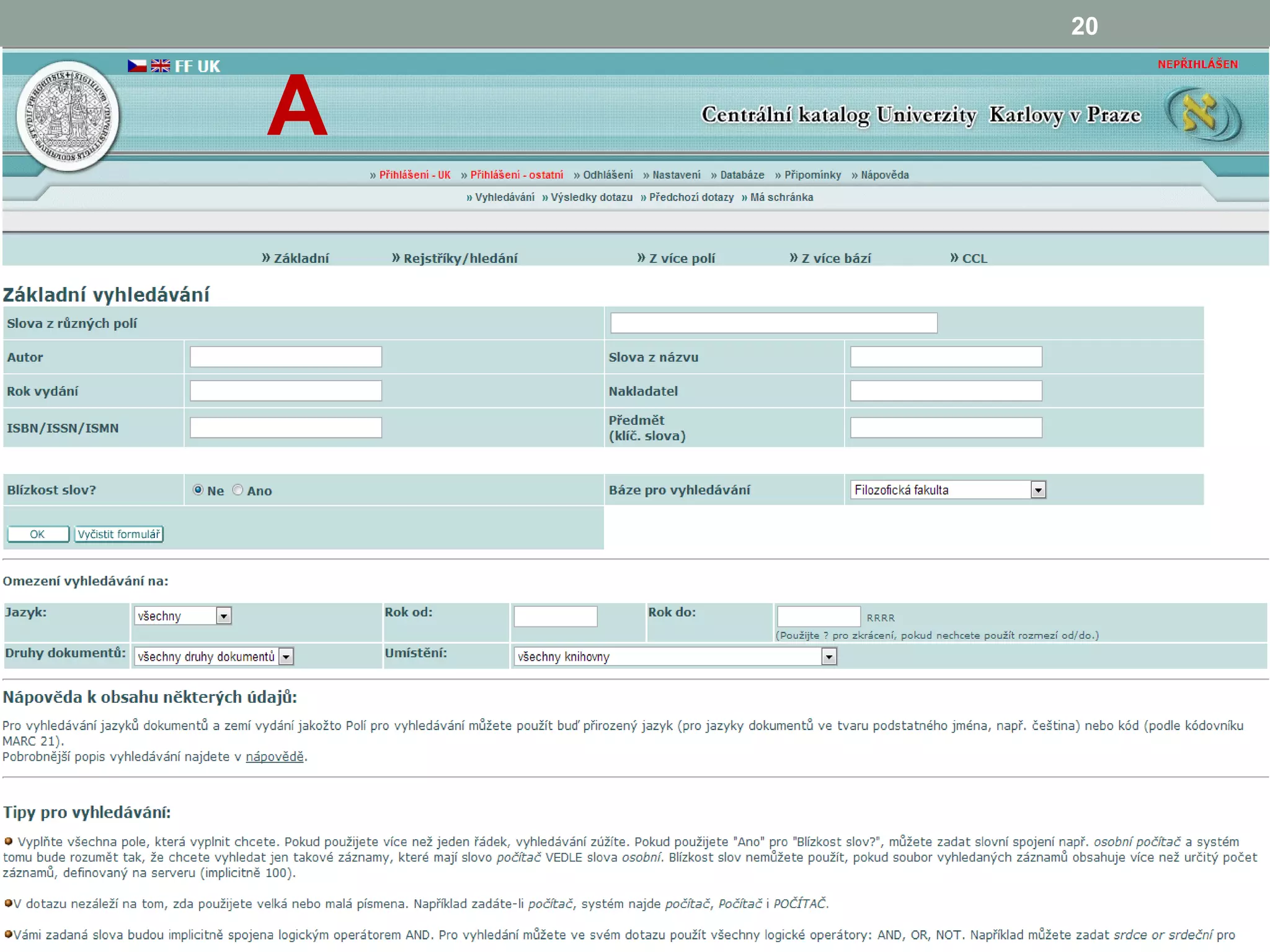Click the Přihlášení - UK login link

point(414,175)
